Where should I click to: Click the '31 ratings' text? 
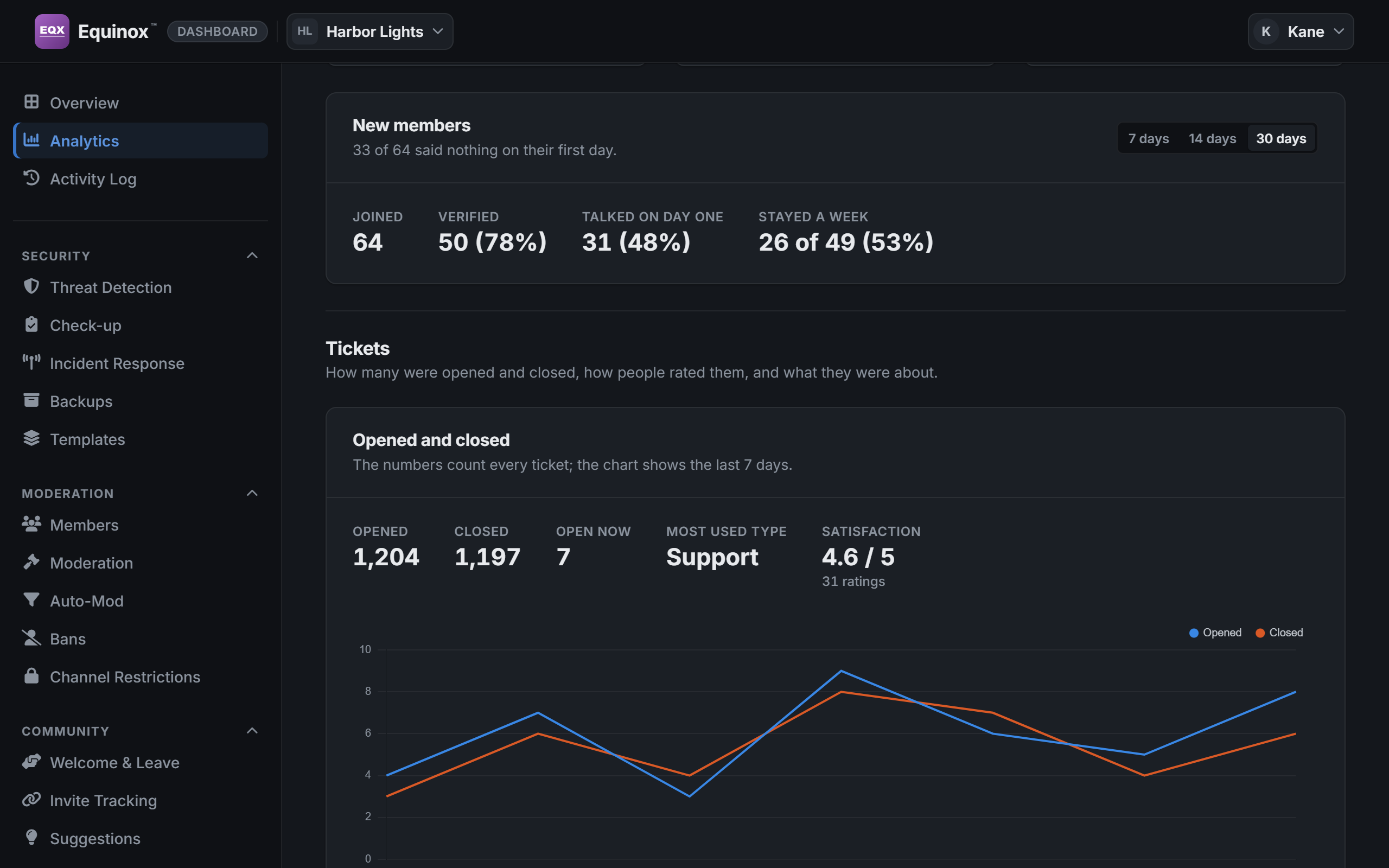(853, 581)
